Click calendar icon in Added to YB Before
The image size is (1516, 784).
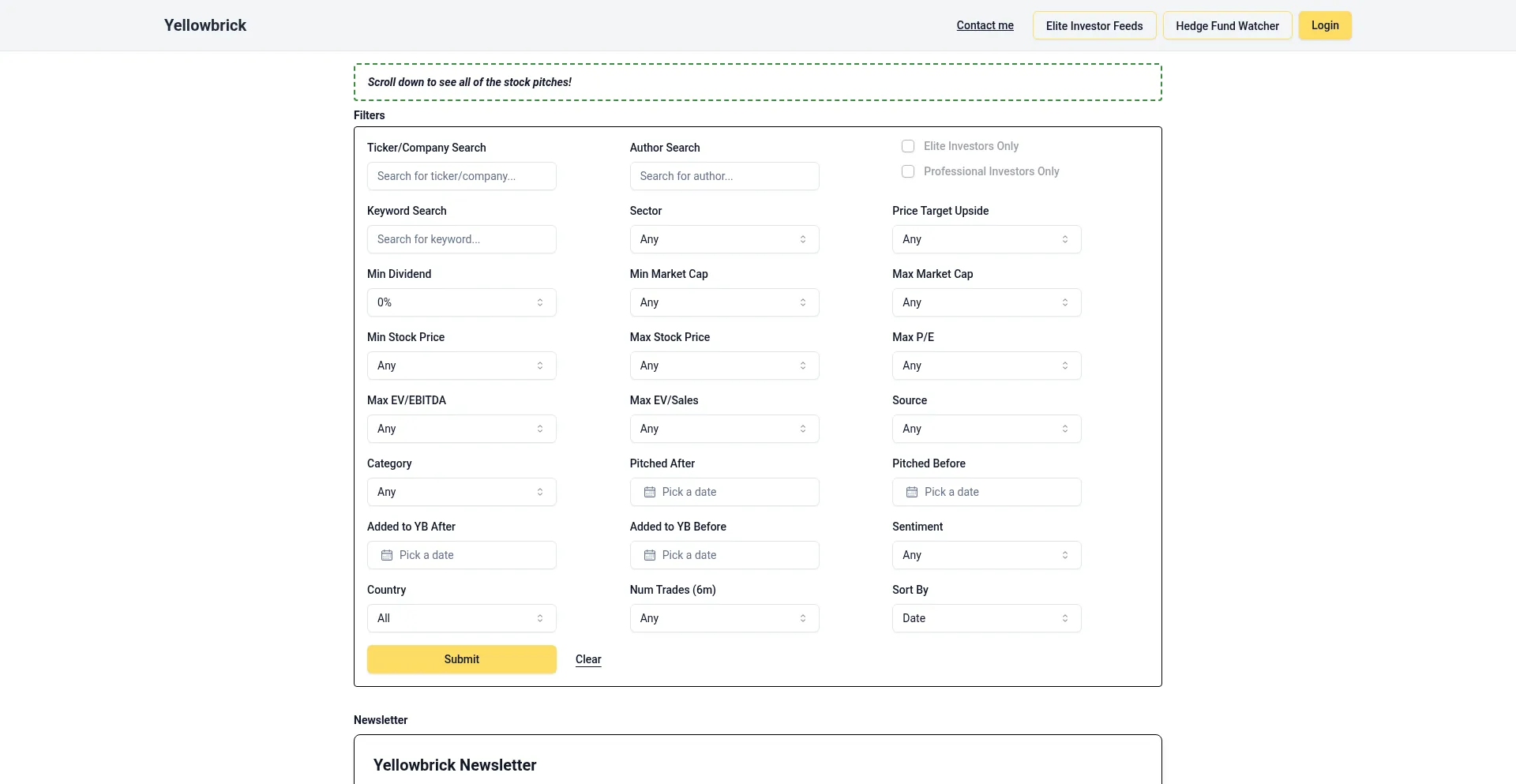(650, 555)
